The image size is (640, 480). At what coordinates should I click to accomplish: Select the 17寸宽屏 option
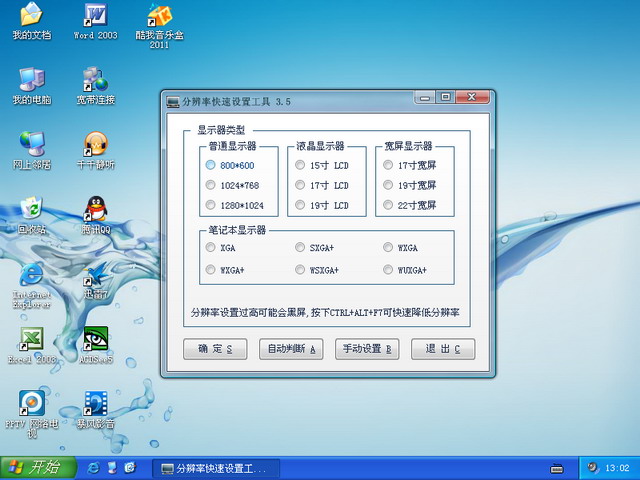410,165
